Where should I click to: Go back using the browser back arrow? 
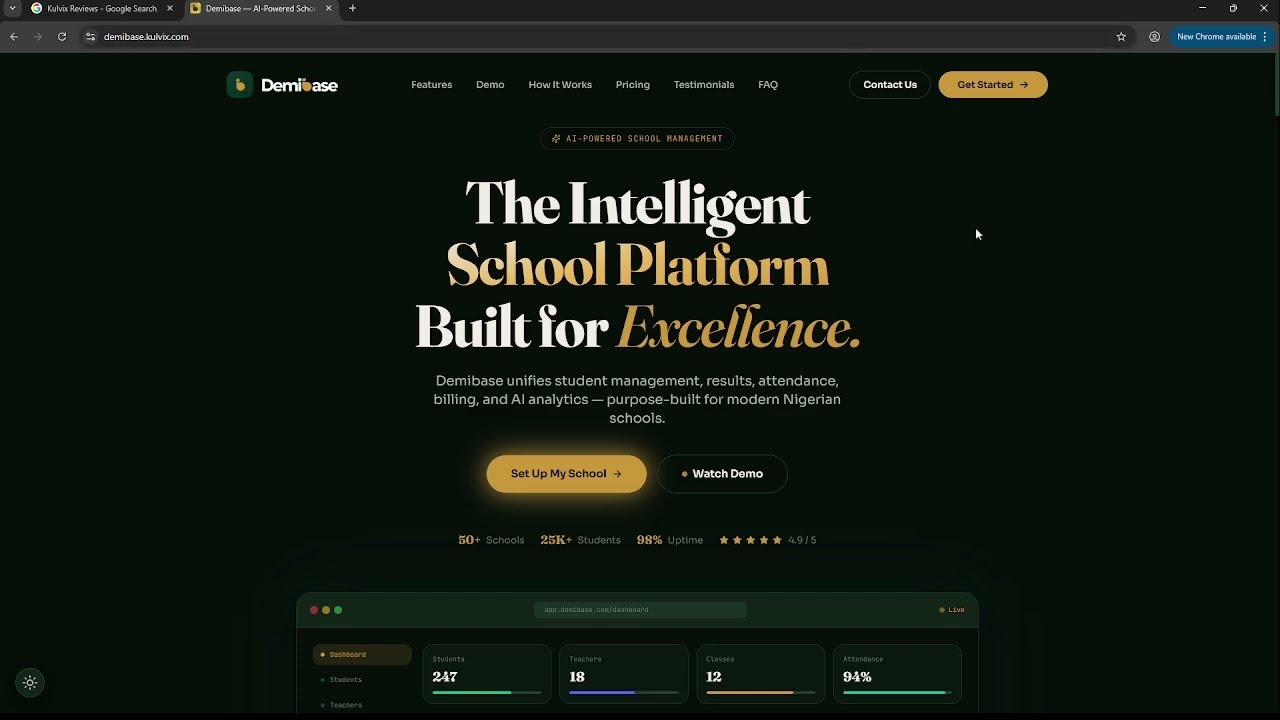14,37
